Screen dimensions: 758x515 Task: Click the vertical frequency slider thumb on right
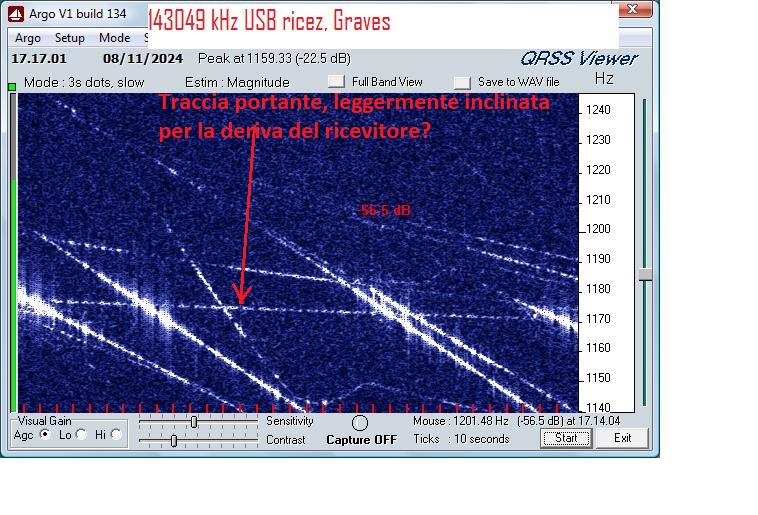645,275
